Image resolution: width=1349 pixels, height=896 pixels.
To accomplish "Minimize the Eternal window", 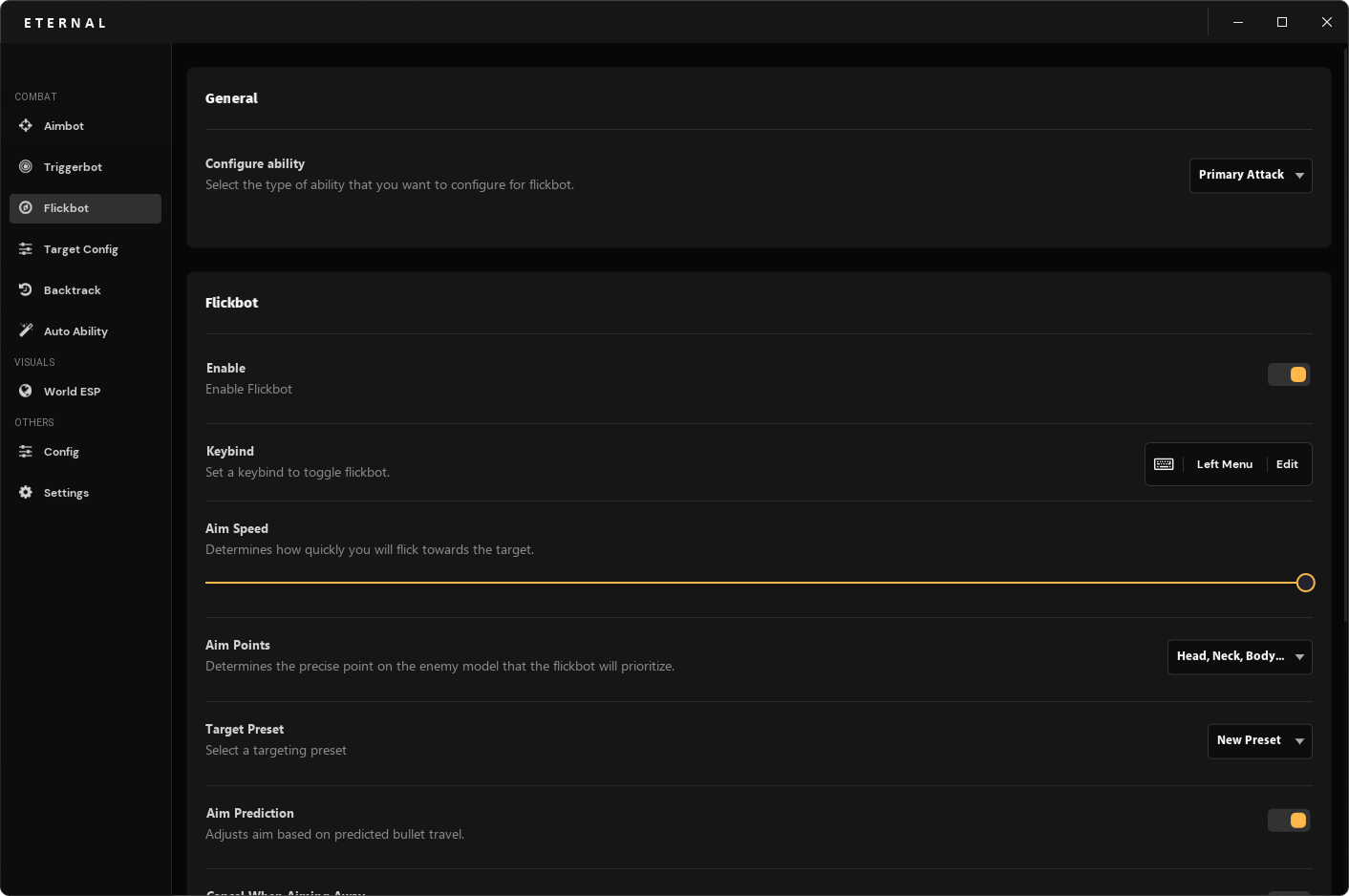I will tap(1238, 22).
